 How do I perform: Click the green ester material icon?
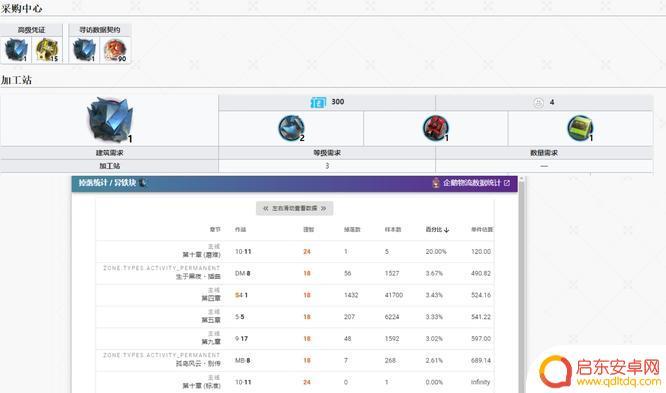pos(580,128)
